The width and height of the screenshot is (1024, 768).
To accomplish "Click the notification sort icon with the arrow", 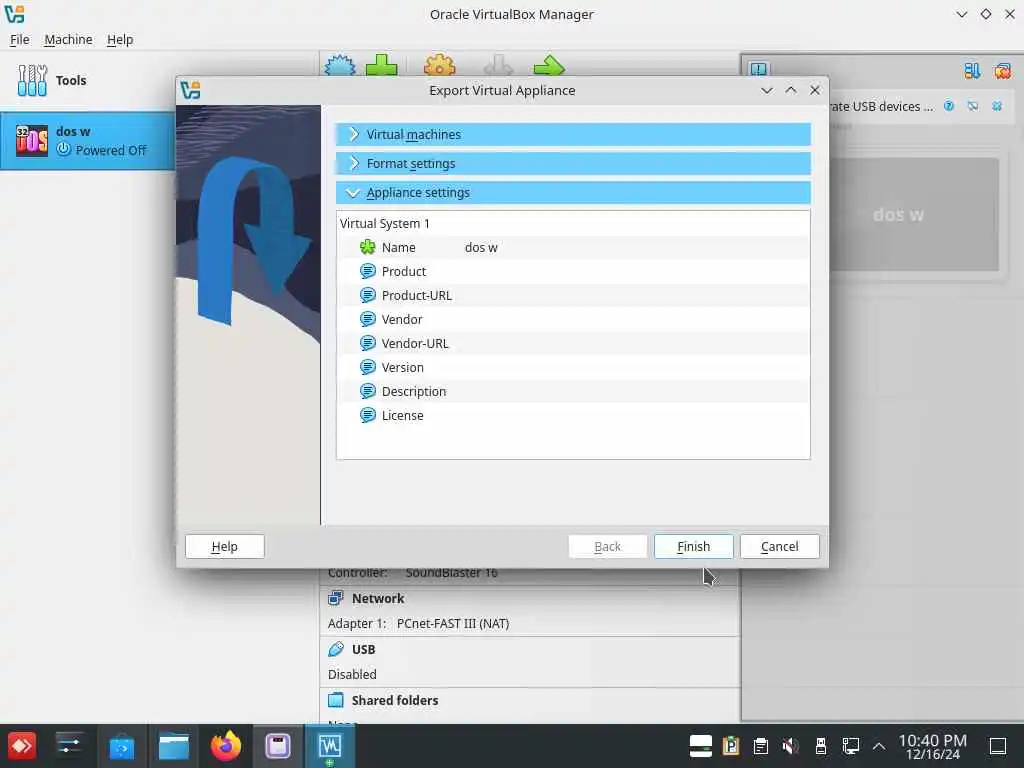I will 972,70.
